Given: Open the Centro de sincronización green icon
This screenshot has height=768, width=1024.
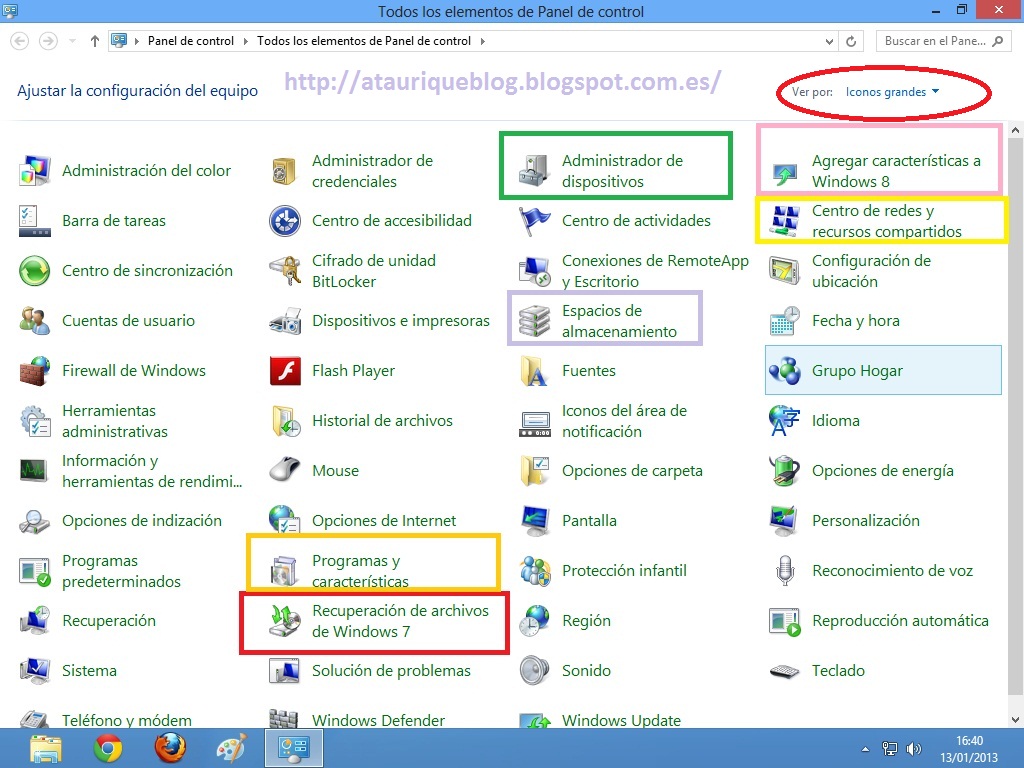Looking at the screenshot, I should [35, 271].
